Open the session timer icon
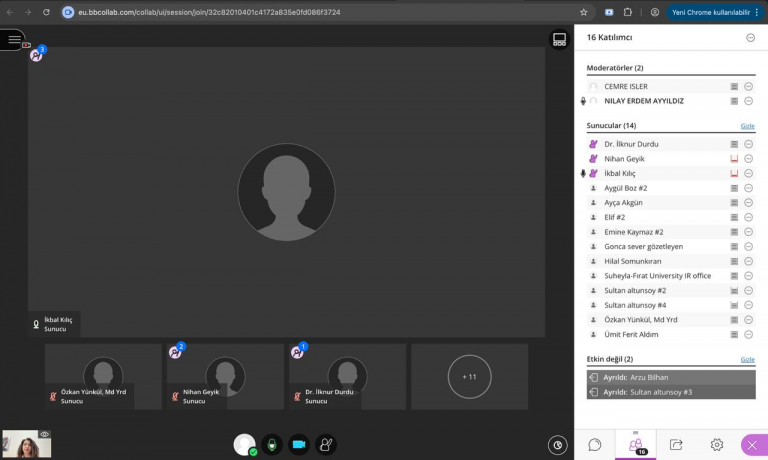The image size is (768, 460). (558, 445)
